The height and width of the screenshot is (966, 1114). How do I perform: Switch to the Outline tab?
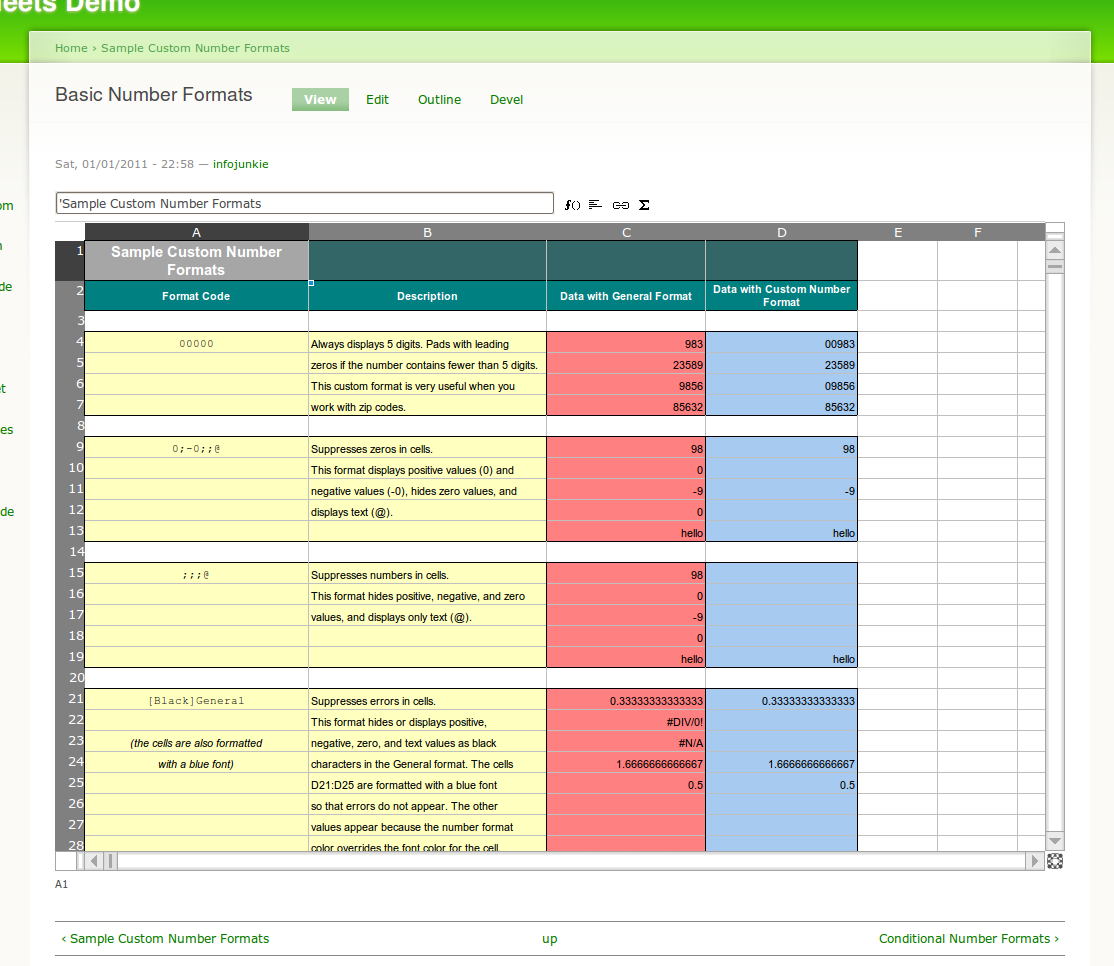tap(439, 99)
